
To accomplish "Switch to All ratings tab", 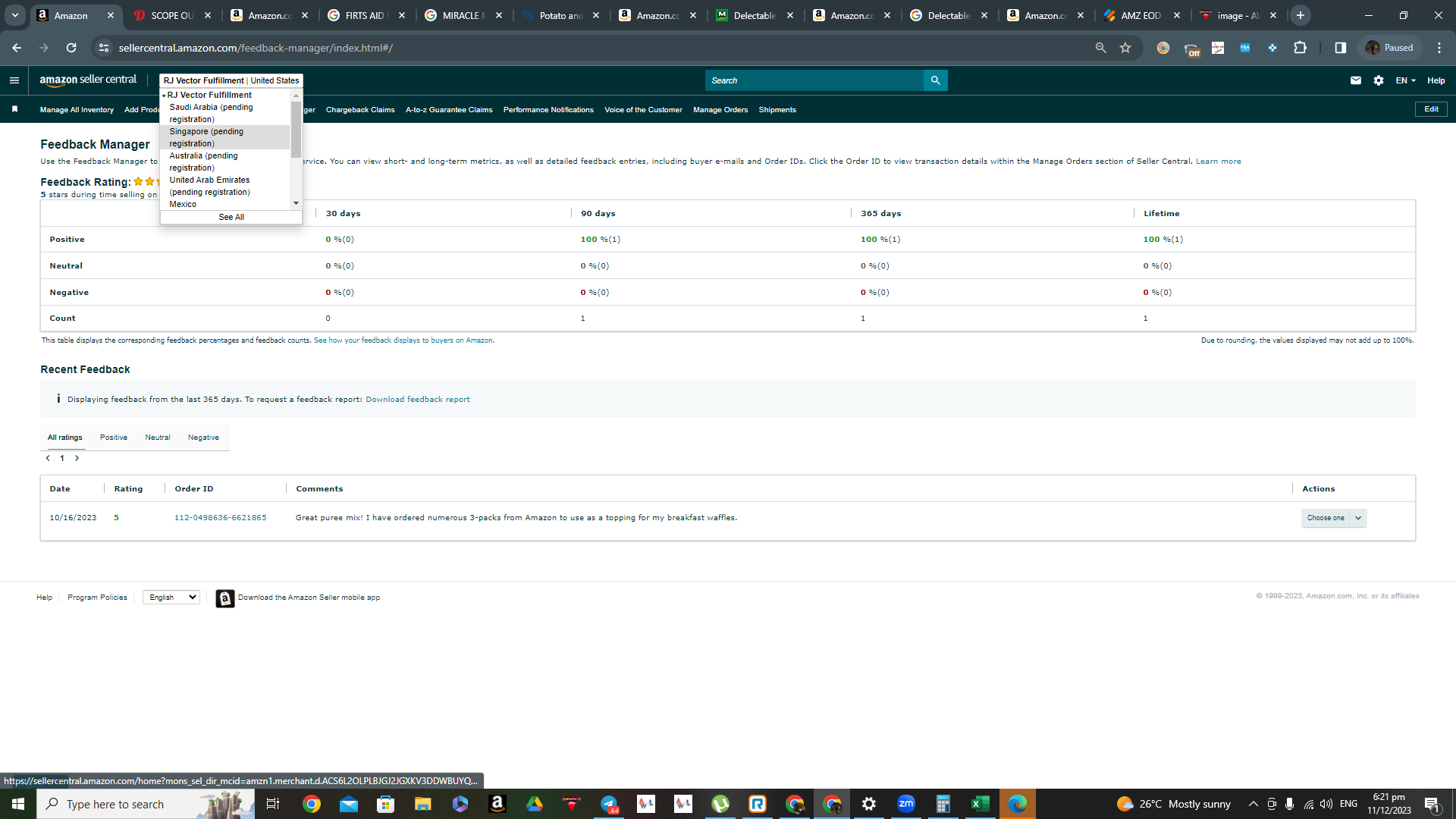I will (65, 438).
